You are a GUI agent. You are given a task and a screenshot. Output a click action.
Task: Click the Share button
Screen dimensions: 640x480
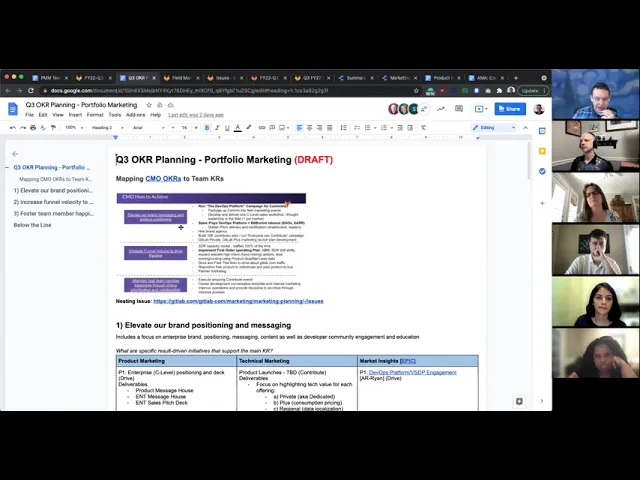[x=510, y=109]
